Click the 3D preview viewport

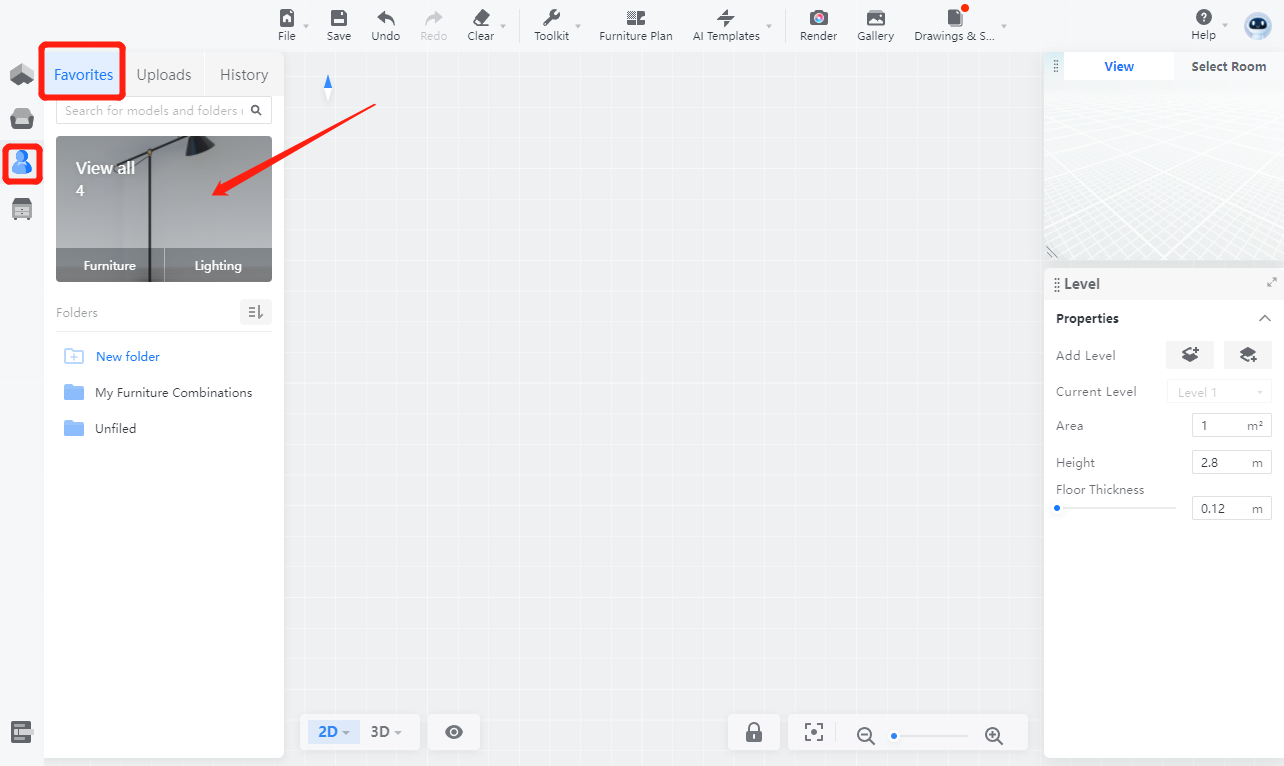coord(1164,170)
